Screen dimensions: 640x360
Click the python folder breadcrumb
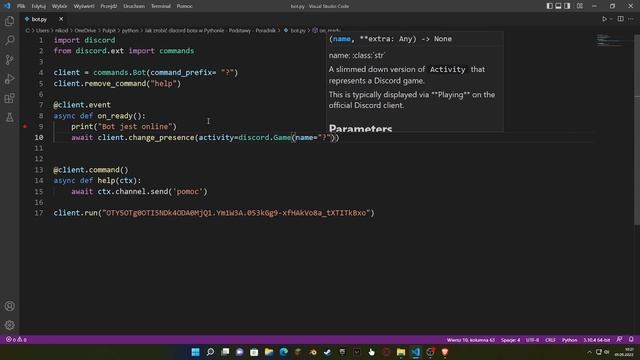(x=130, y=30)
